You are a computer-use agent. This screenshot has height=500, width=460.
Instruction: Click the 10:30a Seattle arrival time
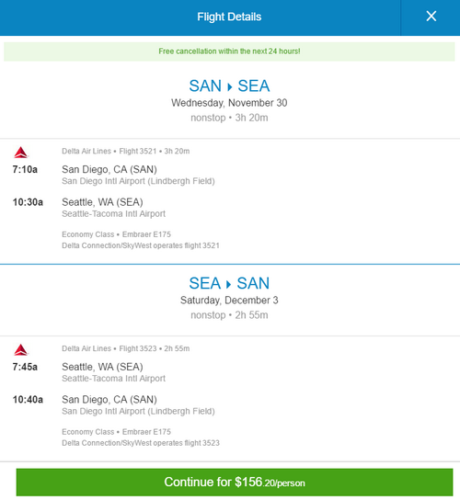coord(28,202)
